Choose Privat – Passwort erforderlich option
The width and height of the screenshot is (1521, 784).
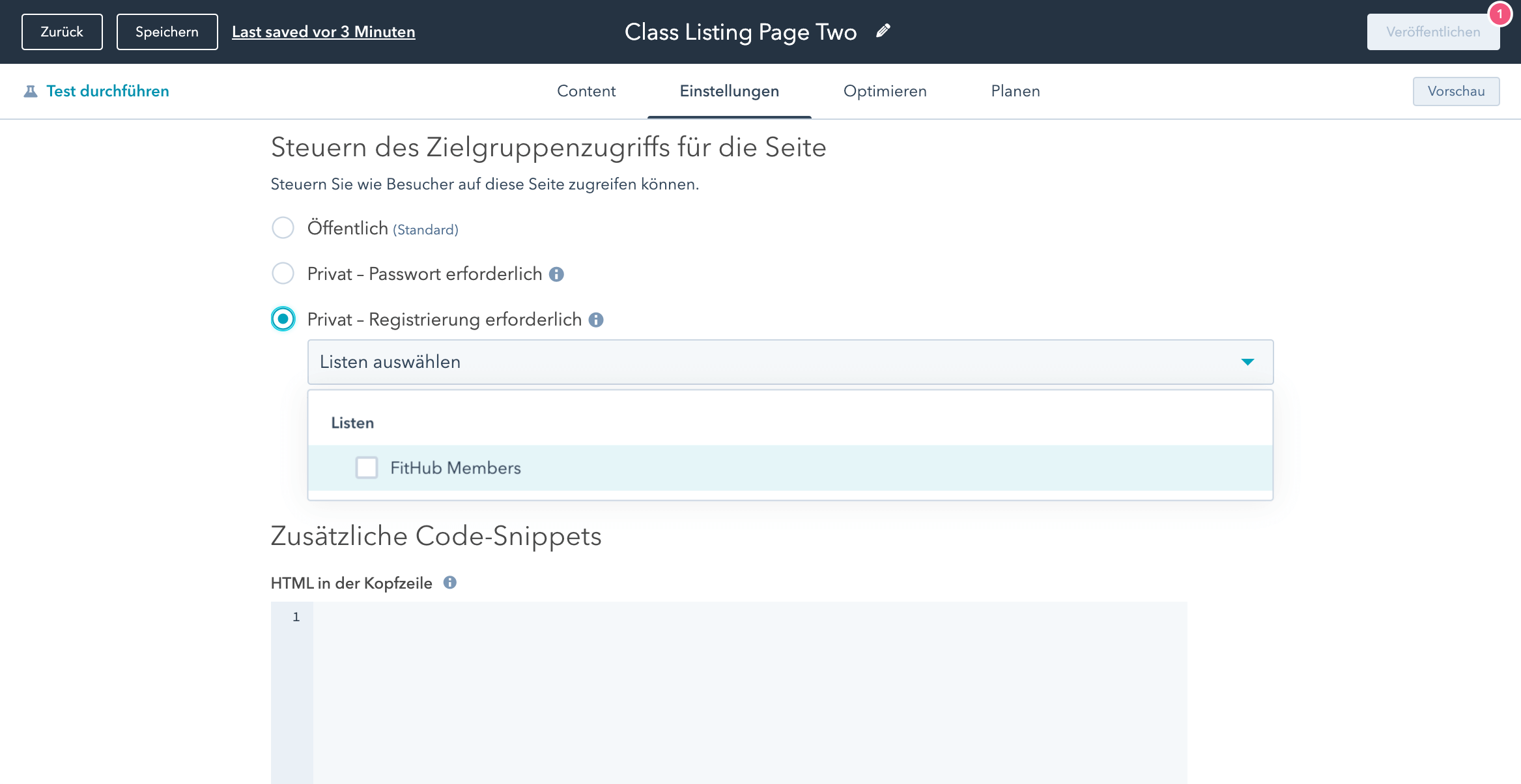(x=283, y=273)
